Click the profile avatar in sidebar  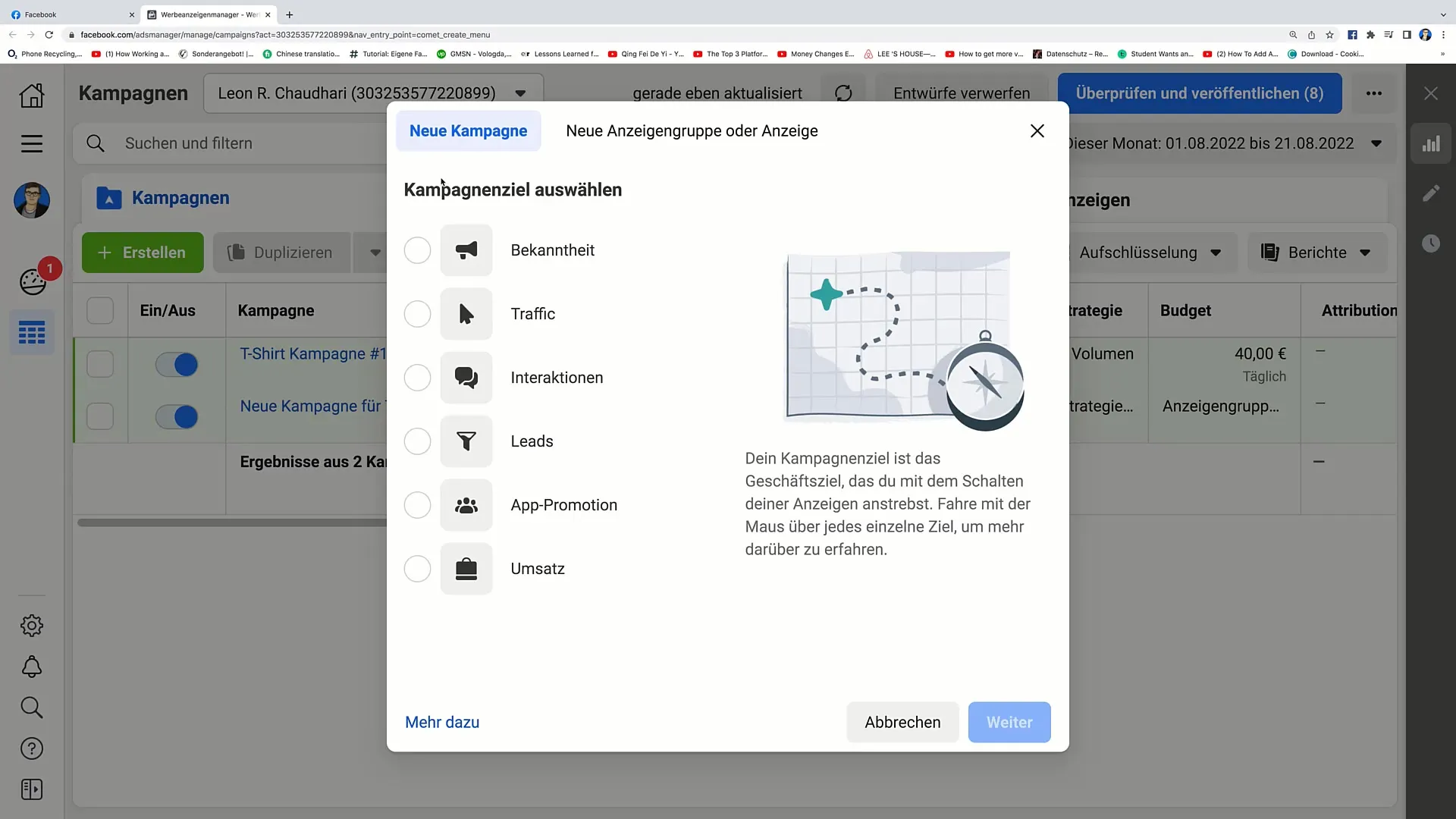coord(32,200)
